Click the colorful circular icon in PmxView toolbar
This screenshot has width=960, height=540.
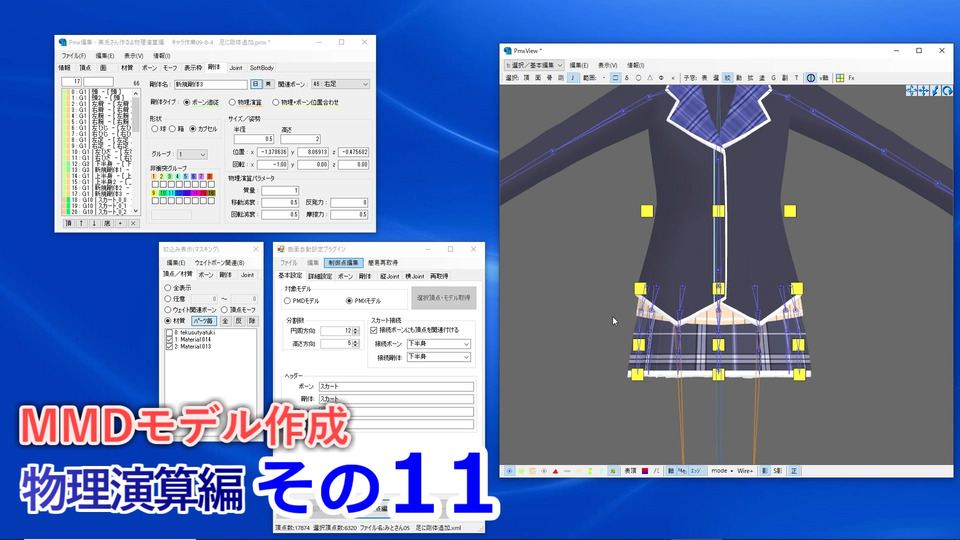tap(811, 78)
